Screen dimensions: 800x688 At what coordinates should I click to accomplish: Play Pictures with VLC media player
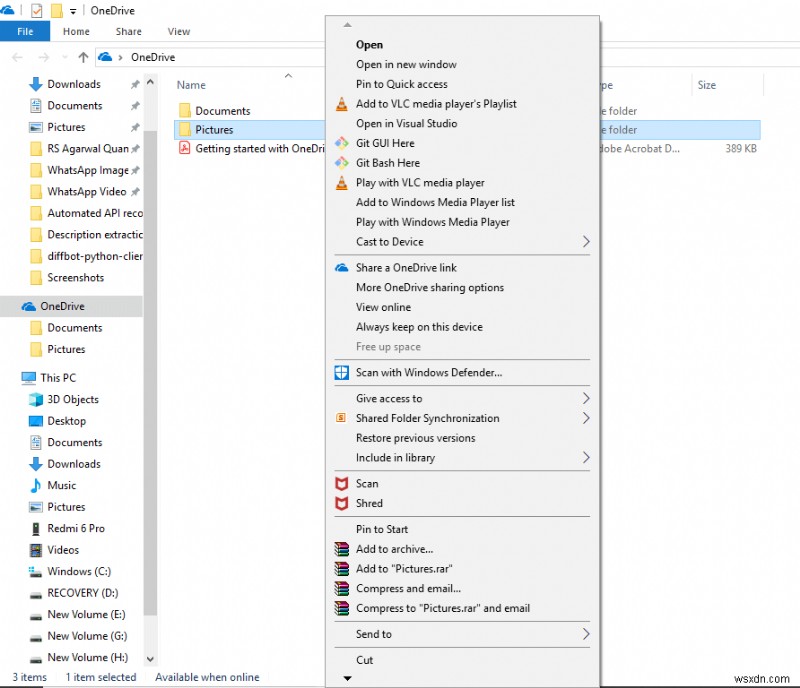pos(417,183)
